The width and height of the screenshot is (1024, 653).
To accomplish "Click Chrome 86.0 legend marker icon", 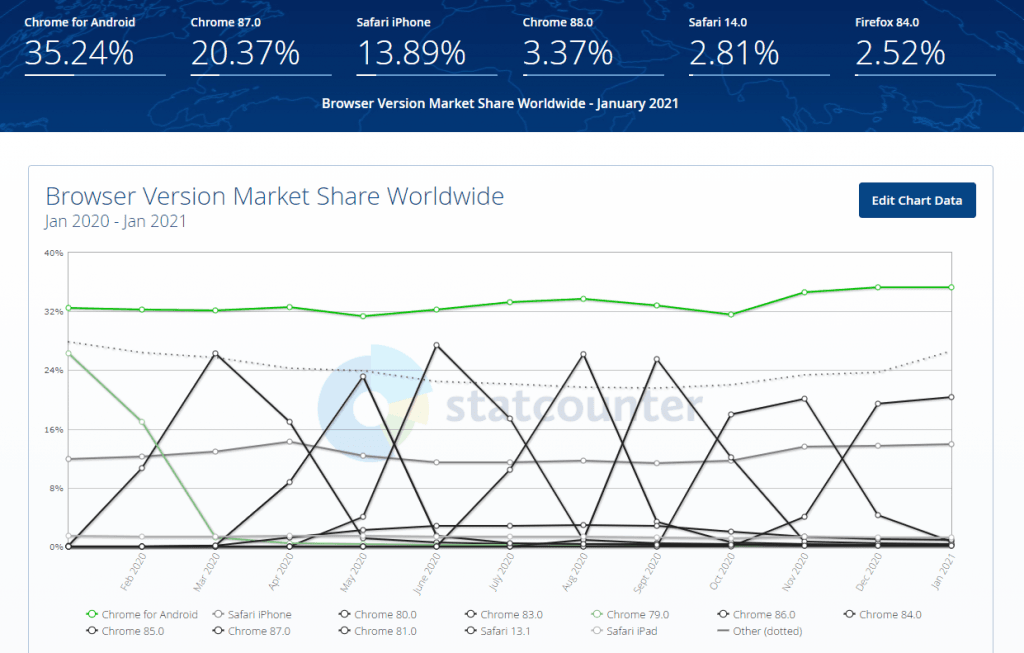I will point(724,614).
